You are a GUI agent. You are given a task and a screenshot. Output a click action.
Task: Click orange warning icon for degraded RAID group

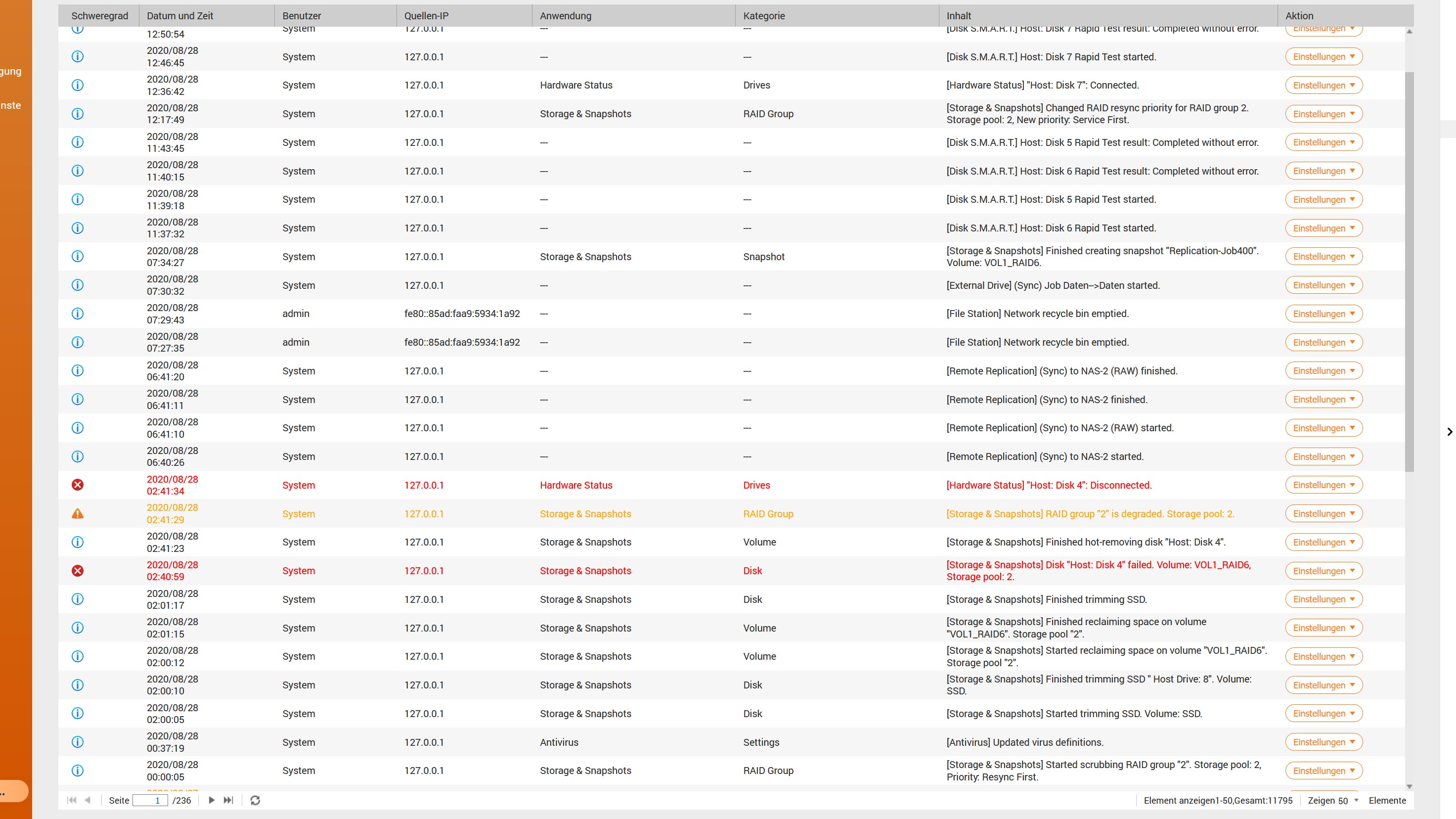coord(78,514)
